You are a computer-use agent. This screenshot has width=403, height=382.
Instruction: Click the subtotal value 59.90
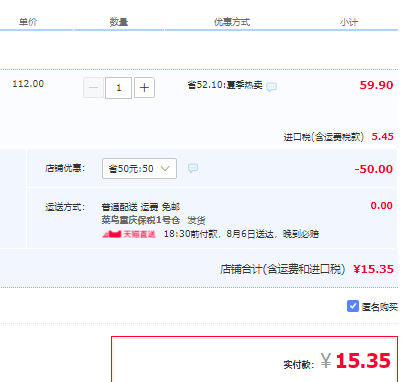click(376, 85)
